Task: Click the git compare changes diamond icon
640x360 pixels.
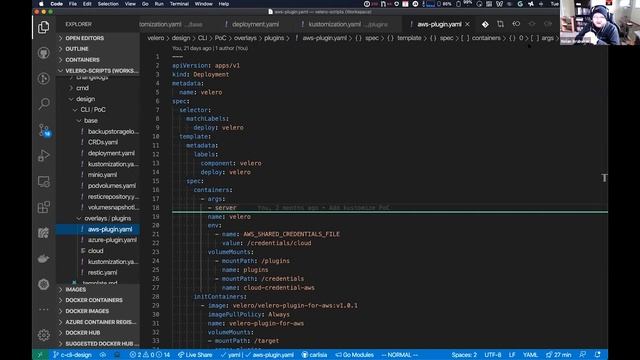Action: (x=485, y=24)
